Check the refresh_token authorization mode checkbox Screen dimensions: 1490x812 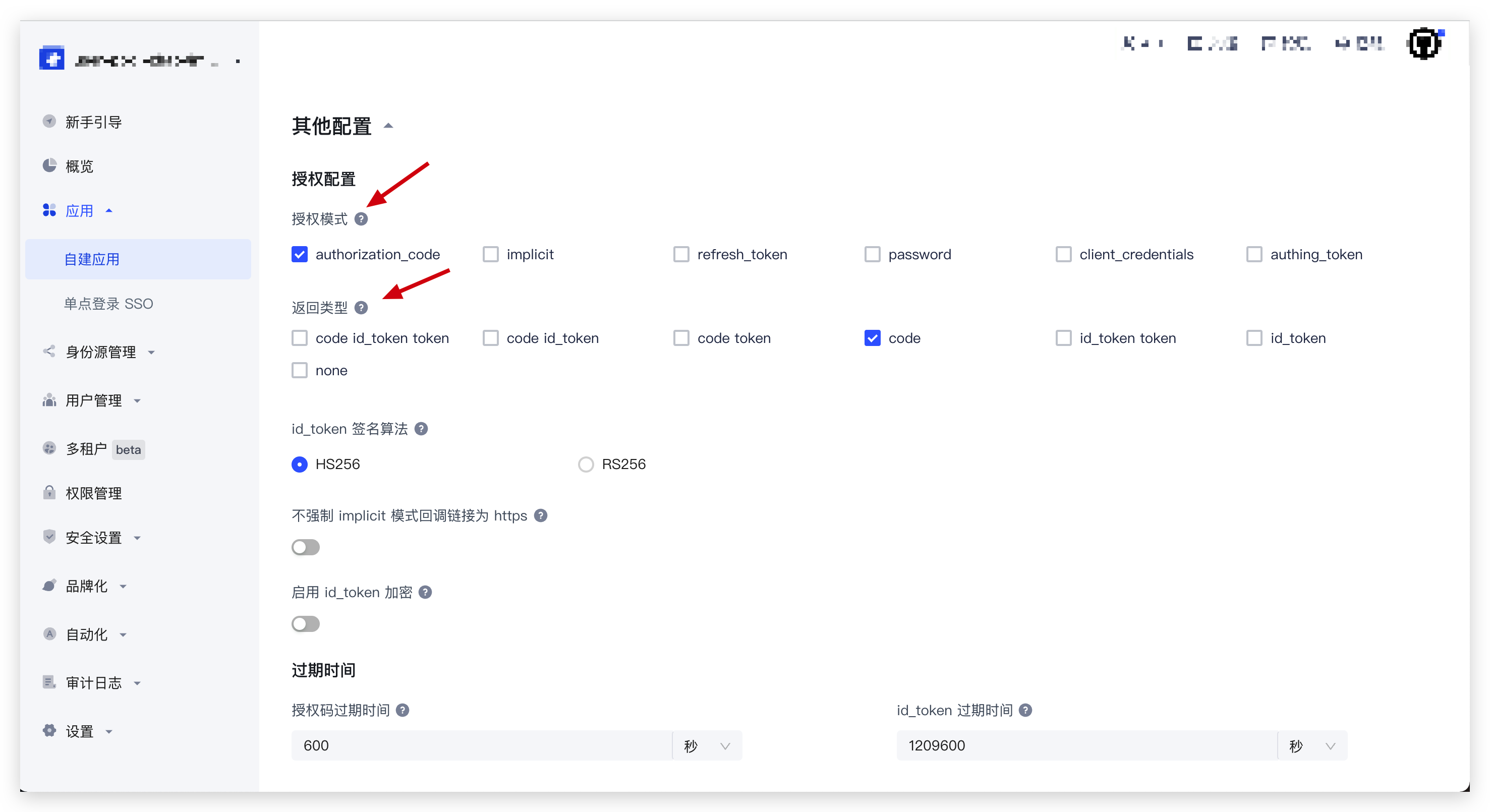[681, 255]
